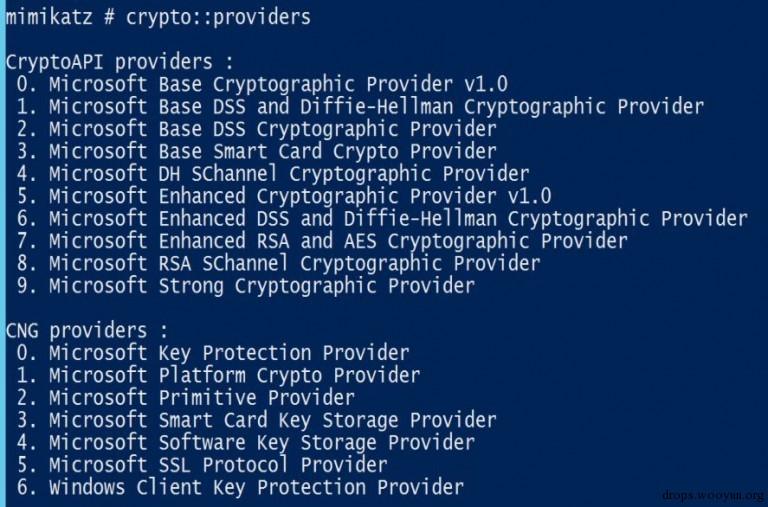Screen dimensions: 768x507
Task: Select Microsoft DH SChannel Cryptographic Provider entry
Action: tap(289, 174)
